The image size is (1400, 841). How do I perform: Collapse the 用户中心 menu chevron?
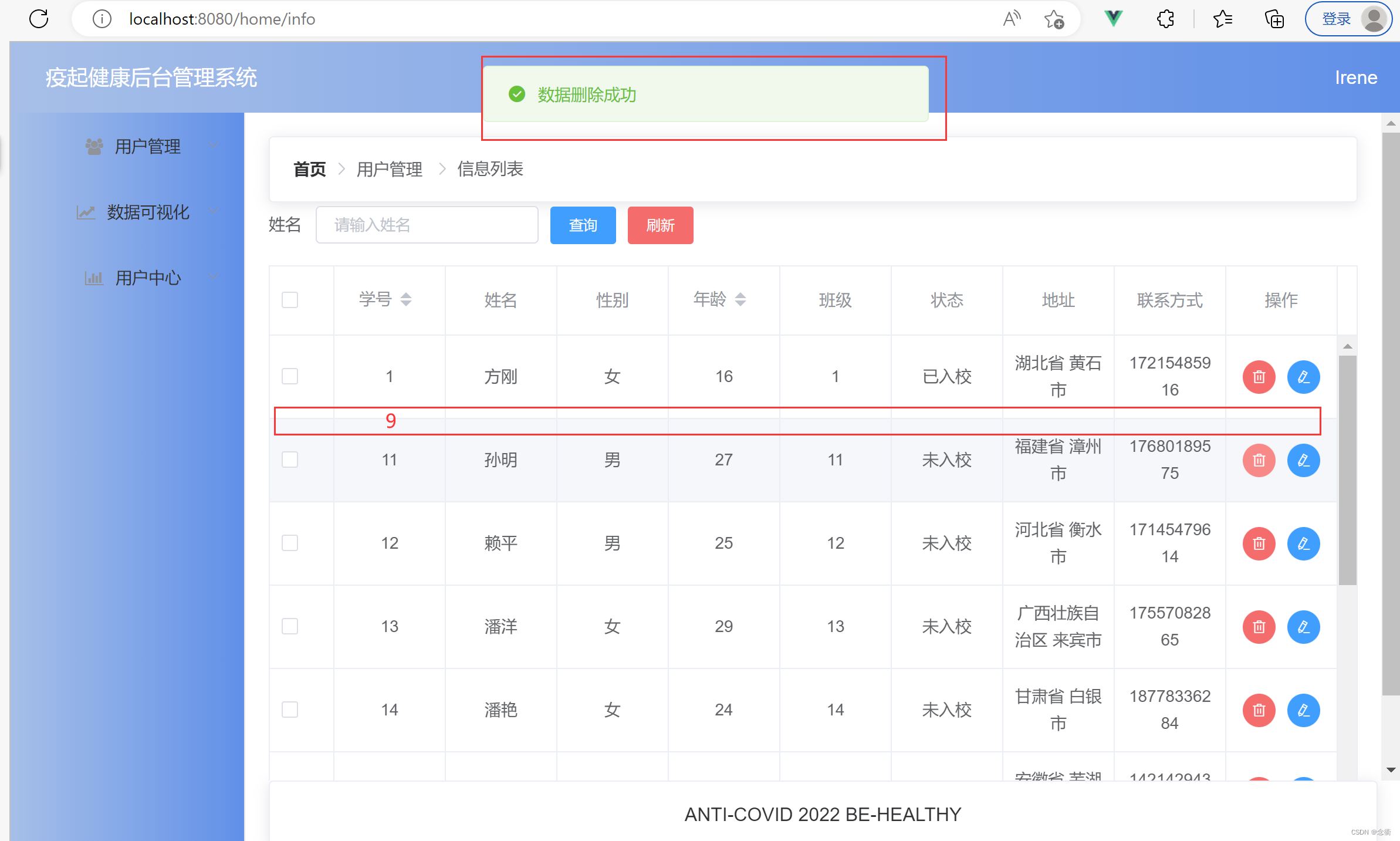[x=214, y=276]
